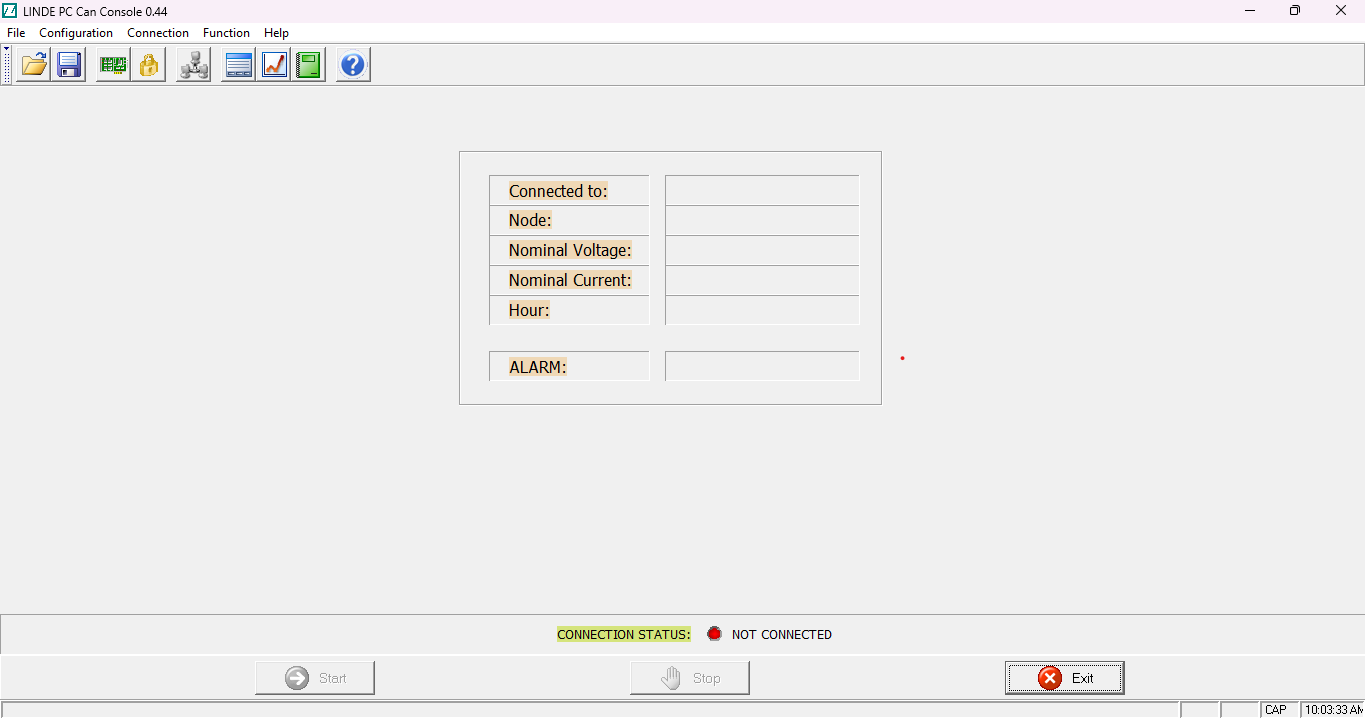The height and width of the screenshot is (718, 1365).
Task: Click the CONNECTION STATUS label
Action: point(624,634)
